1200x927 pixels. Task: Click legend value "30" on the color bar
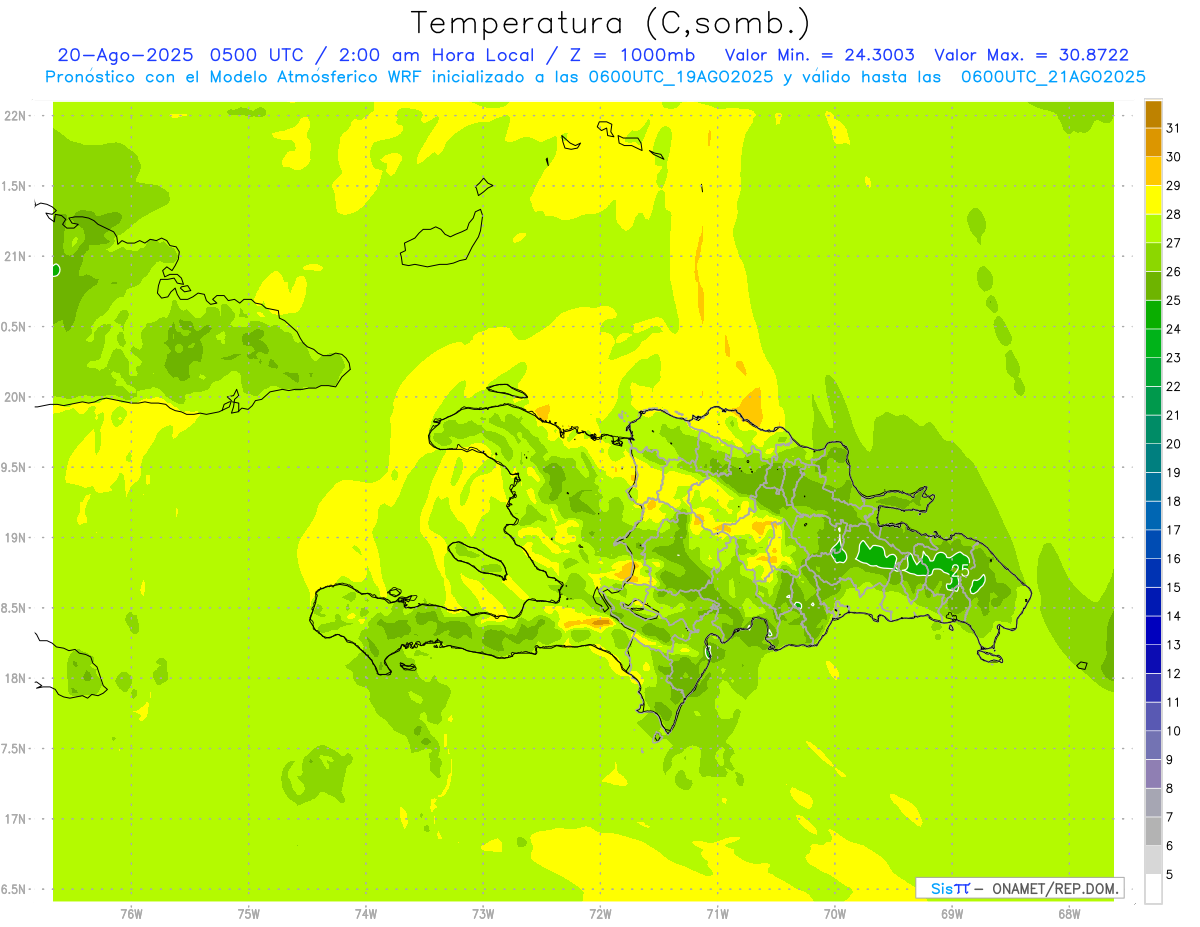[x=1174, y=157]
